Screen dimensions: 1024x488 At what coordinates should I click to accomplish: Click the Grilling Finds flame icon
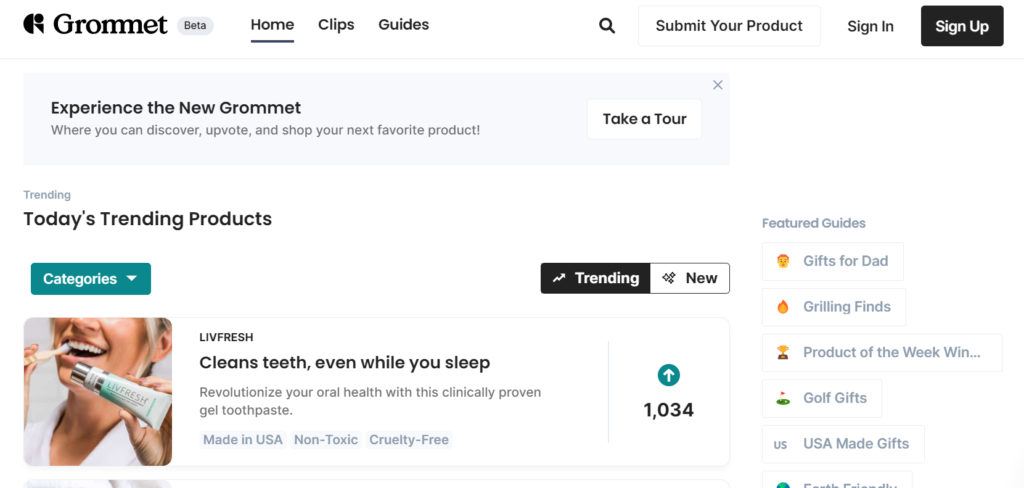coord(783,307)
